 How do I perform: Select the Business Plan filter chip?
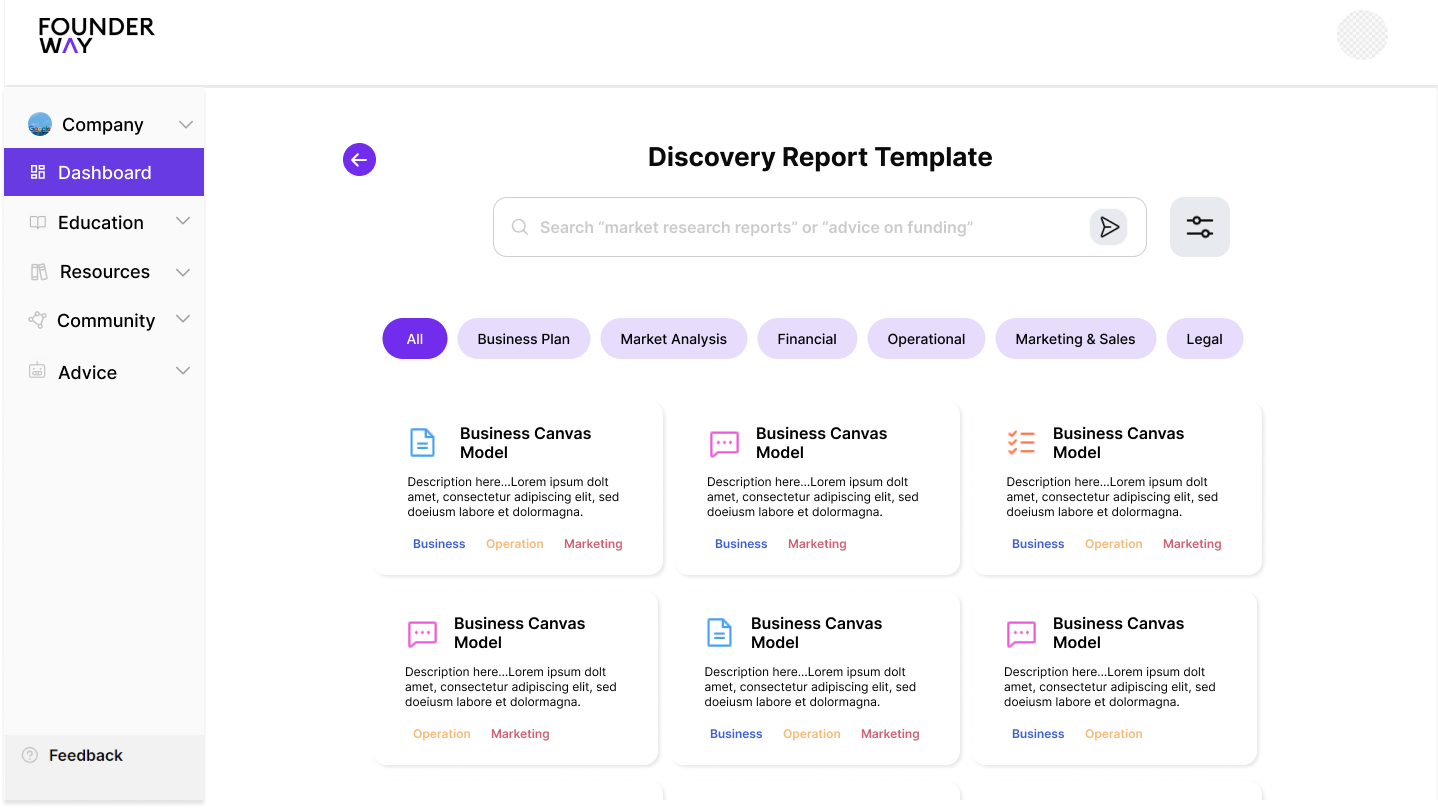click(524, 339)
